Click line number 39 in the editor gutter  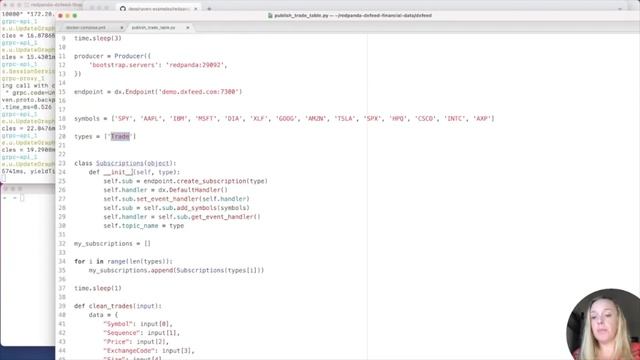(x=62, y=306)
